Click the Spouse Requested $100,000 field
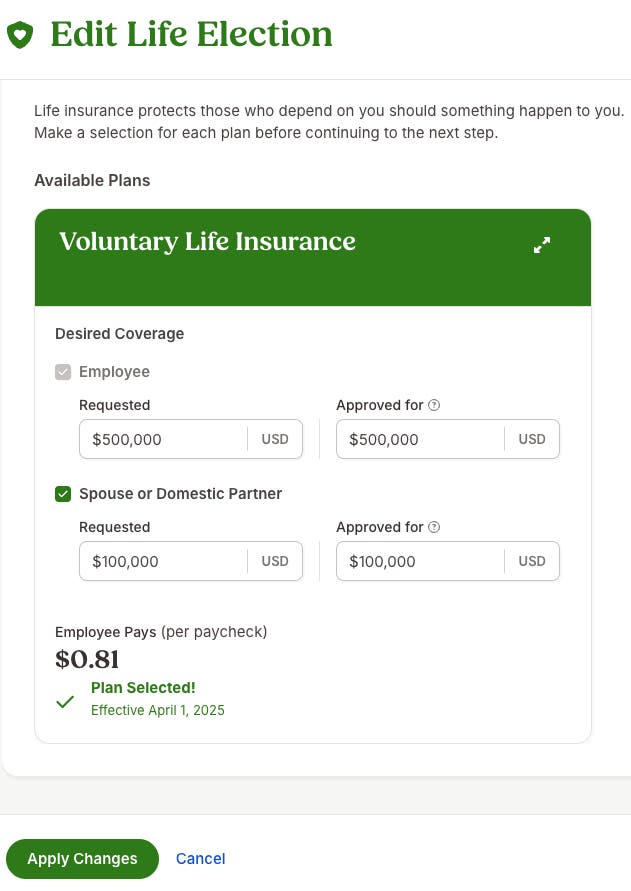This screenshot has height=891, width=631. pyautogui.click(x=191, y=561)
